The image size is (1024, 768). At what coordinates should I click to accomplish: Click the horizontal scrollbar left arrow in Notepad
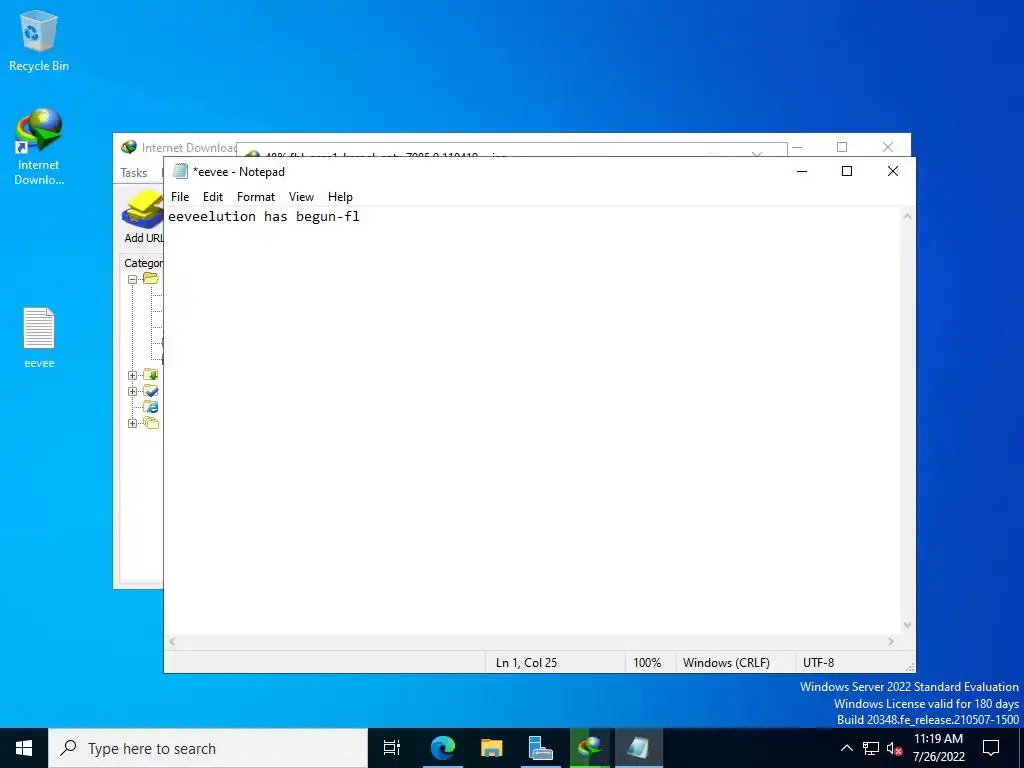click(172, 641)
